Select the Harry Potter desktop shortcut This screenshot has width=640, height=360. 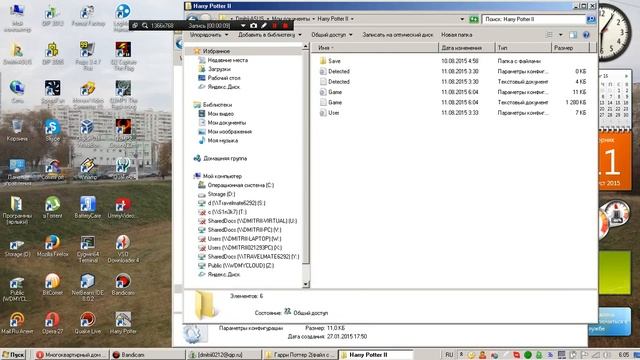point(123,323)
